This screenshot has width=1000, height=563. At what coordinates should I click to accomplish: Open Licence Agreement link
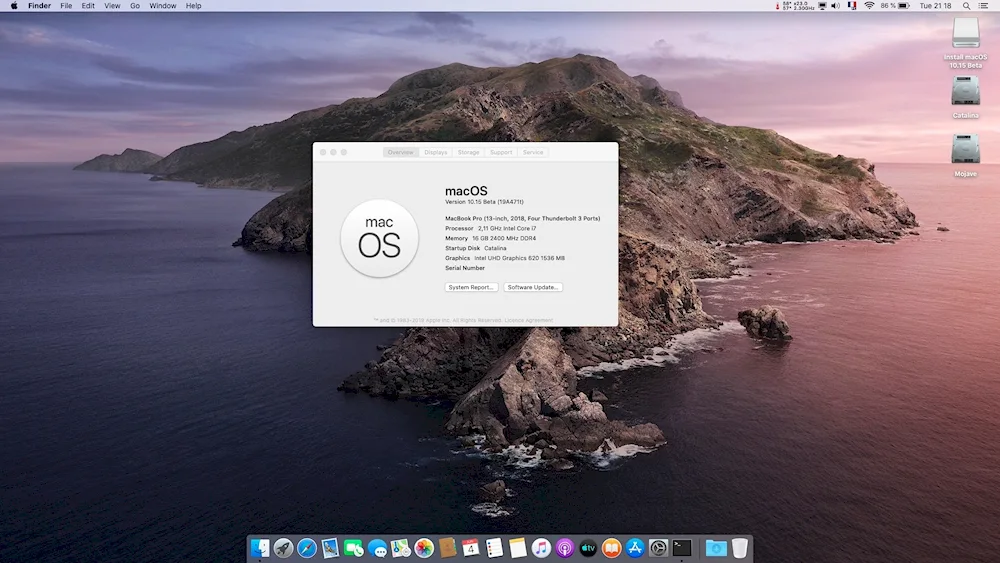click(529, 320)
